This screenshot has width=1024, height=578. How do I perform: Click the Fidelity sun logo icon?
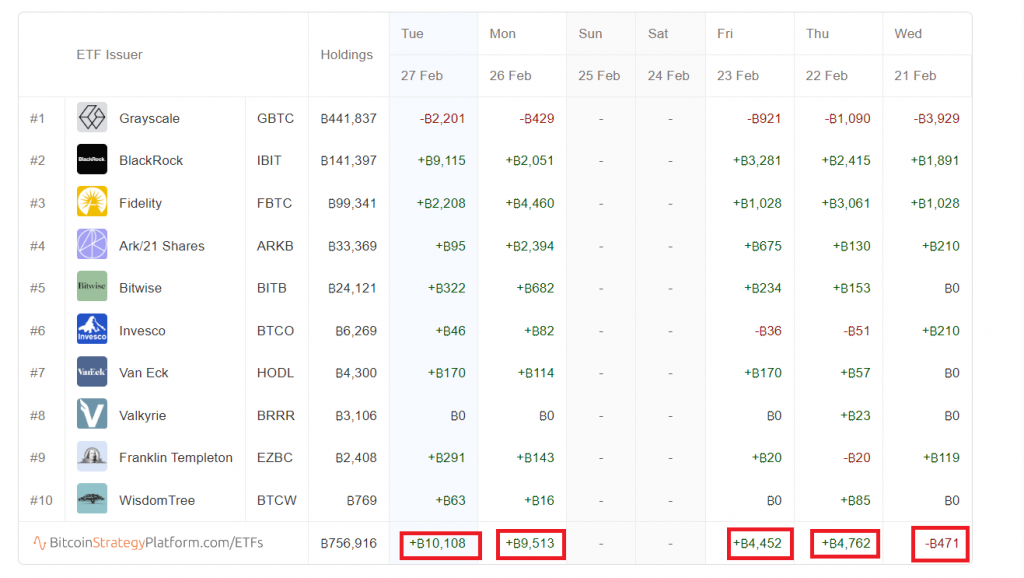(92, 202)
